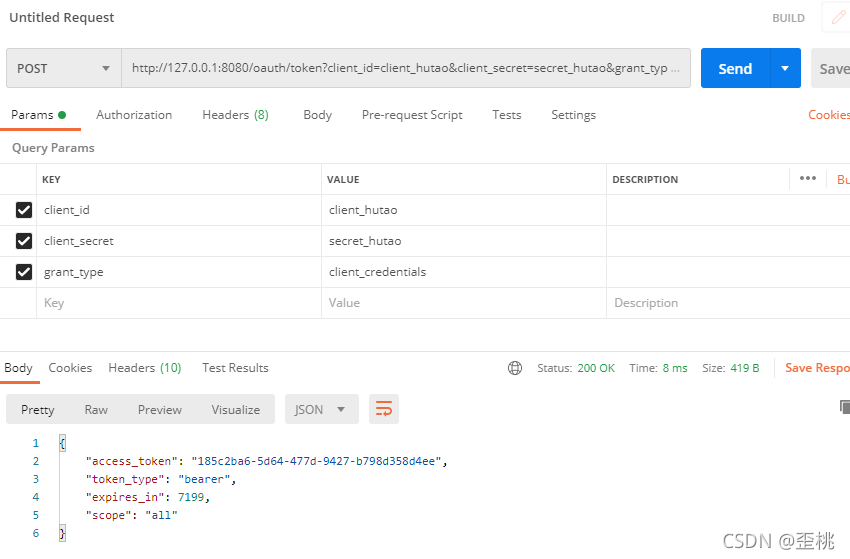Uncheck the client_secret parameter checkbox
The width and height of the screenshot is (850, 559).
[x=24, y=241]
